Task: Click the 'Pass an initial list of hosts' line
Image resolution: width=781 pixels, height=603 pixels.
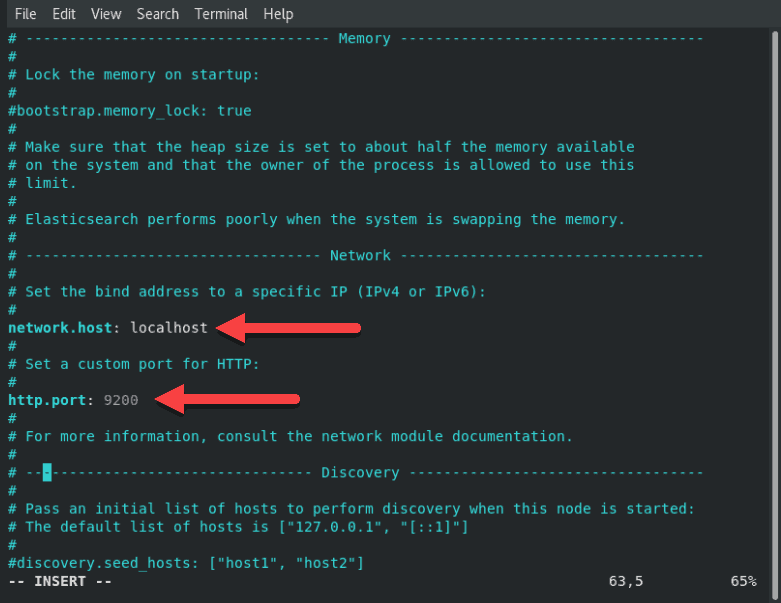Action: pos(351,509)
